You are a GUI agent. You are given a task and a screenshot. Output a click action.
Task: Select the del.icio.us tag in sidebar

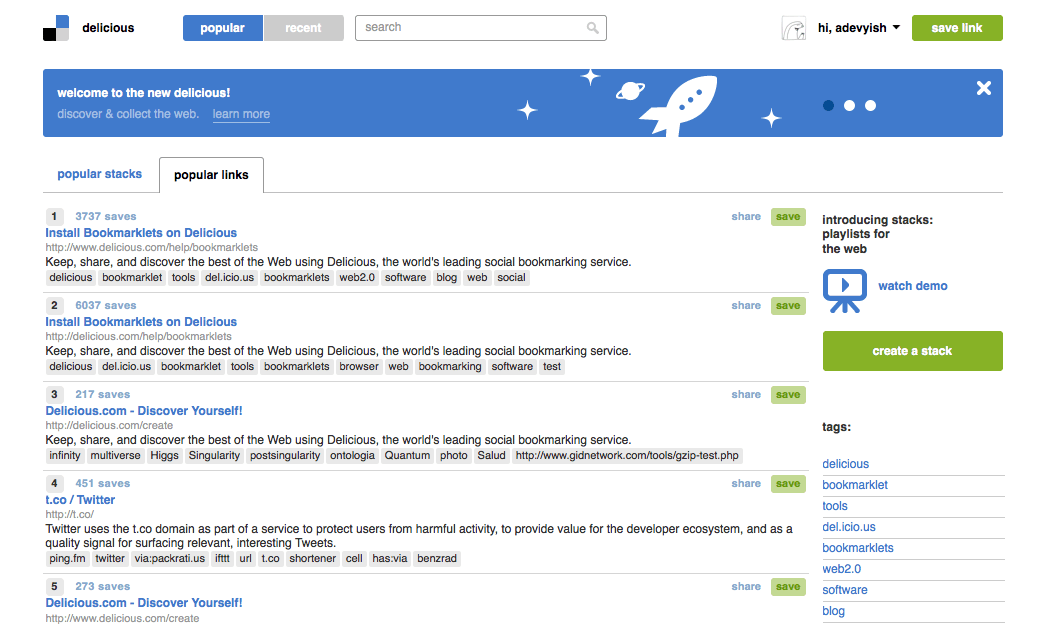849,527
